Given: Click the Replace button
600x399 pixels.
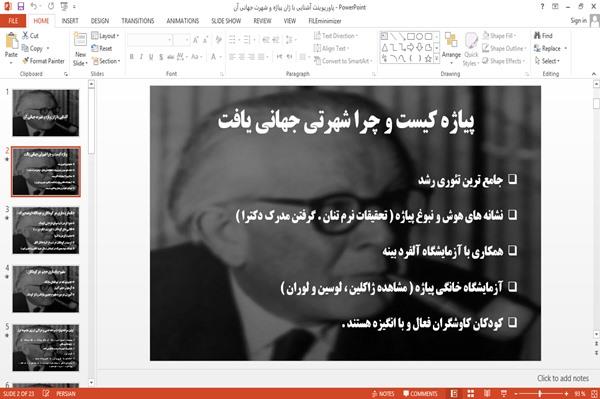Looking at the screenshot, I should coord(551,48).
